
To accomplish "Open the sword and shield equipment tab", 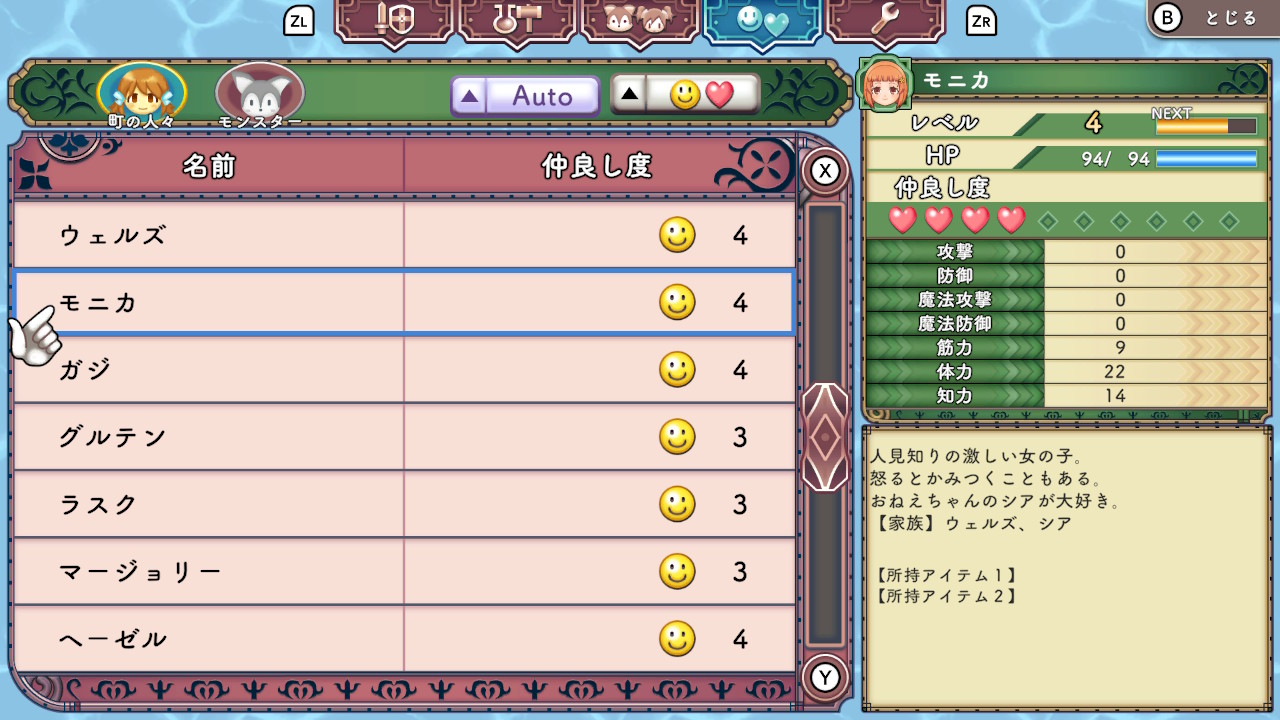I will click(395, 21).
